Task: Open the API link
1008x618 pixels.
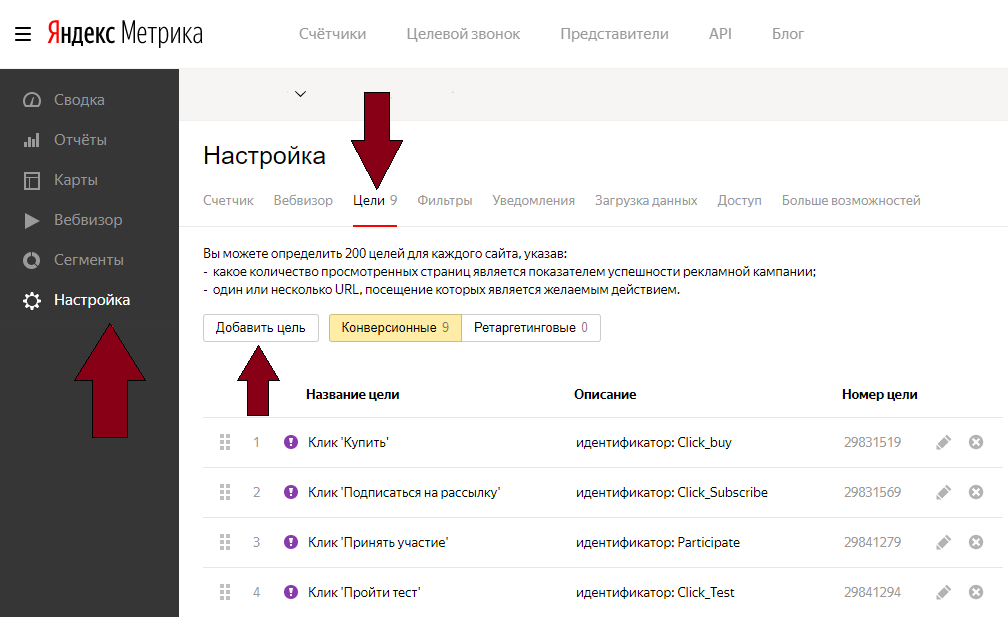Action: (721, 34)
